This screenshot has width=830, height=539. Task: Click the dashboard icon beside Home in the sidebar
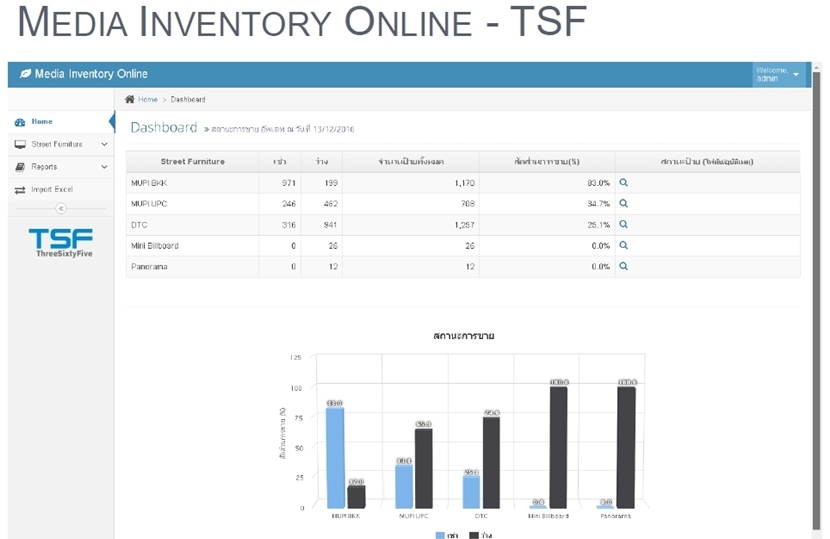pyautogui.click(x=20, y=122)
